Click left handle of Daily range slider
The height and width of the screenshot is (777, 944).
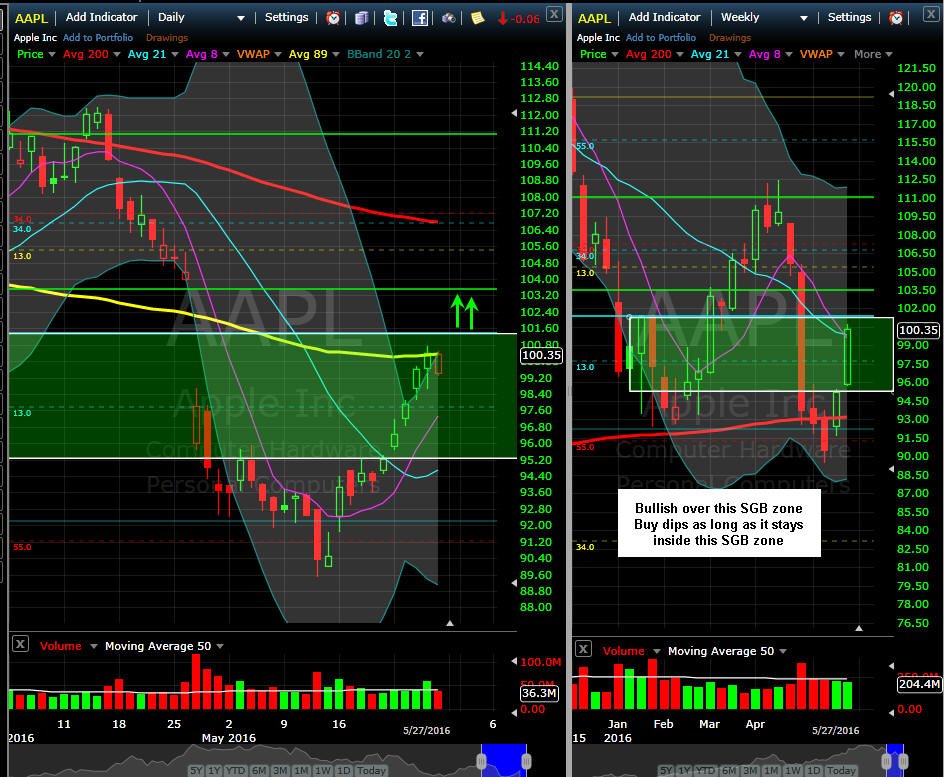481,761
